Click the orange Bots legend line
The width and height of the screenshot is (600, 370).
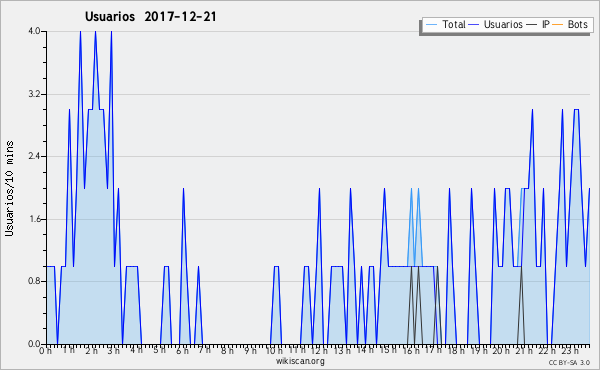tap(558, 25)
